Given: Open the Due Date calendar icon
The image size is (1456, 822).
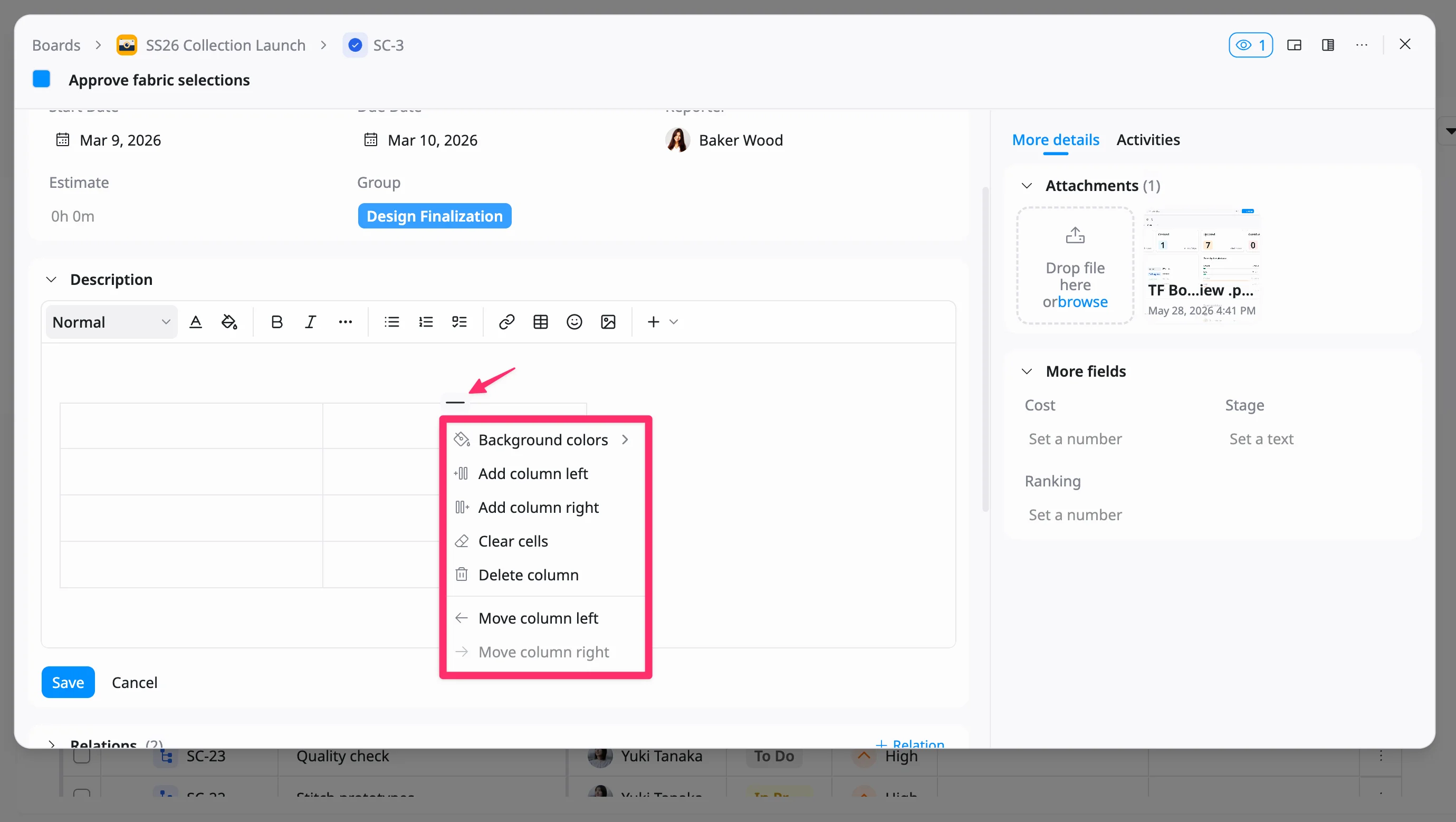Looking at the screenshot, I should (371, 140).
